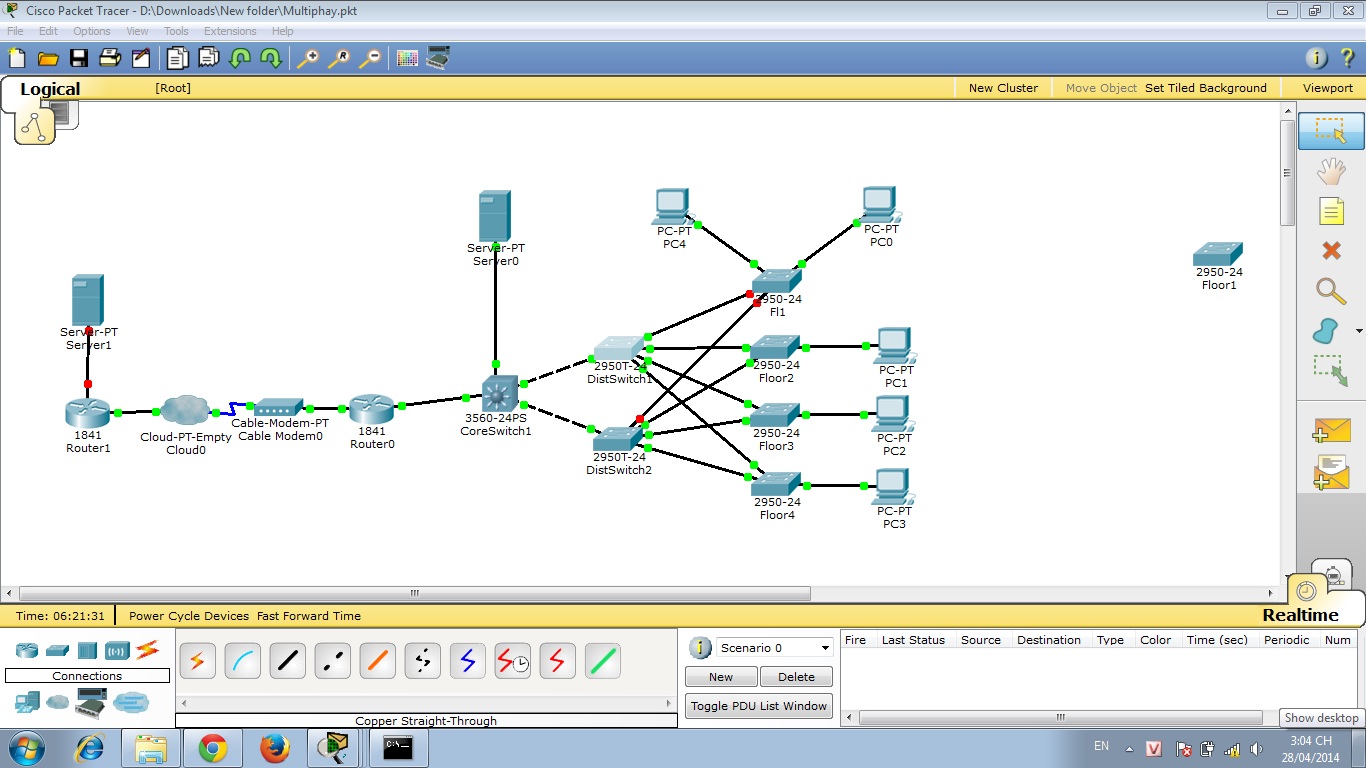Click the Zoom Out magnifier icon

pyautogui.click(x=370, y=58)
